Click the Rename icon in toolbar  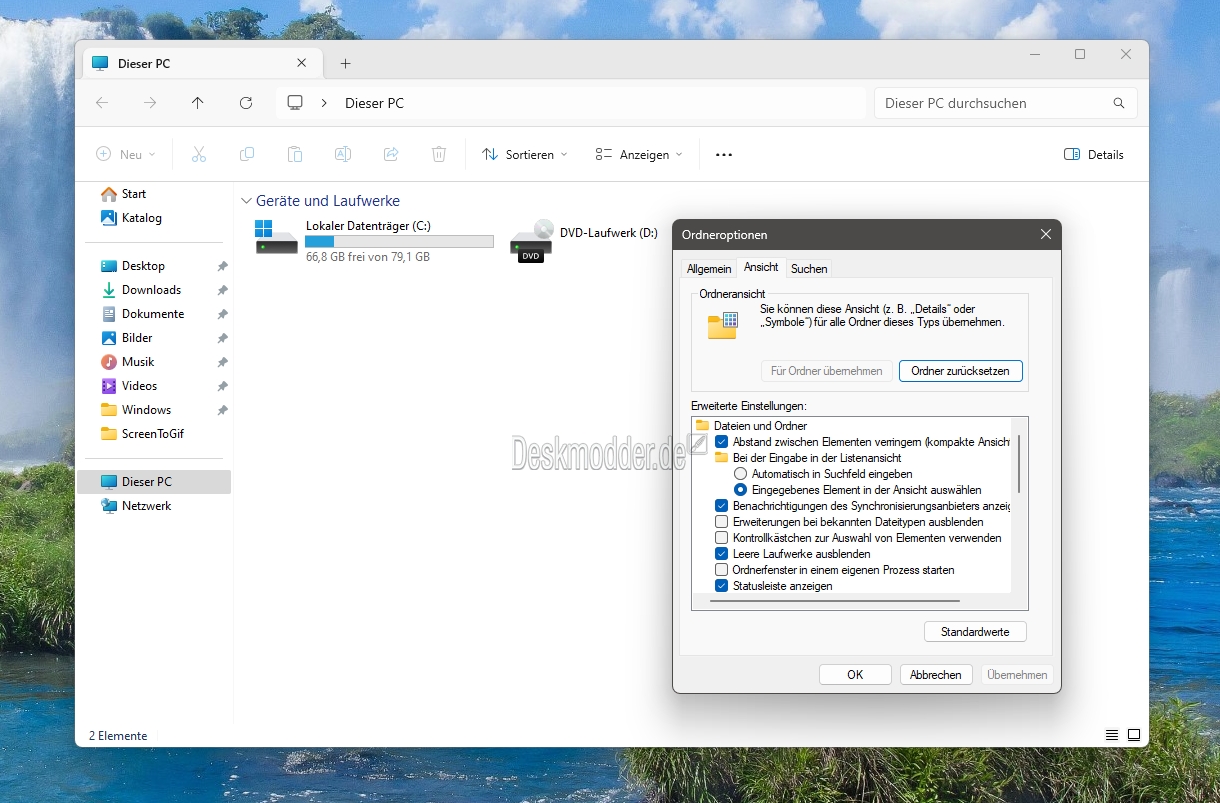(x=343, y=154)
